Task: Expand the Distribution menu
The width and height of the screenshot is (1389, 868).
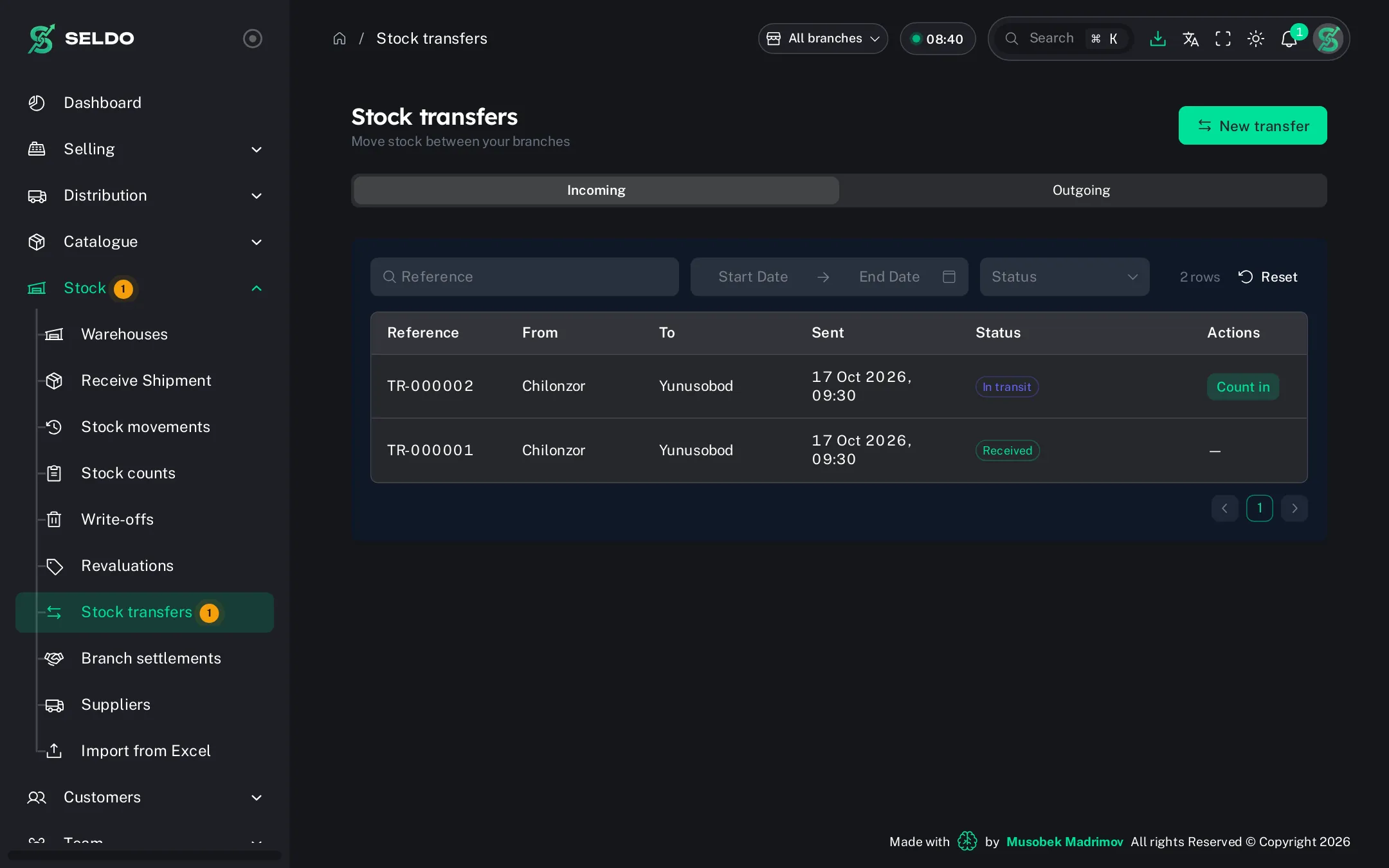Action: pyautogui.click(x=145, y=195)
